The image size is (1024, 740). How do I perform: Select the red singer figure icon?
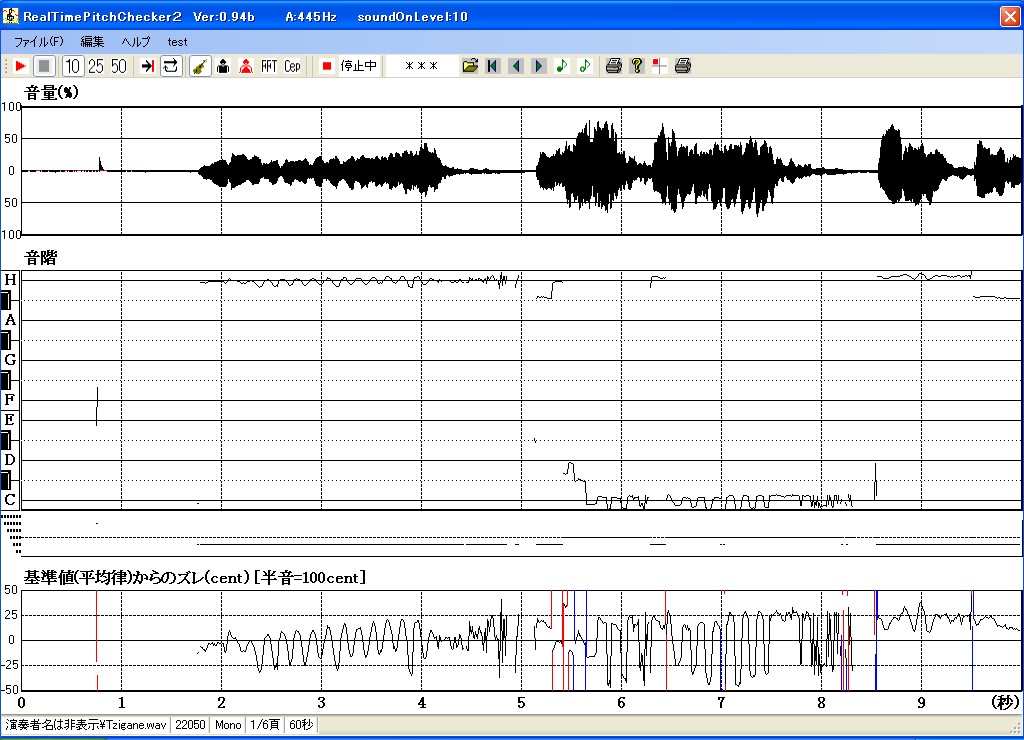(x=246, y=66)
